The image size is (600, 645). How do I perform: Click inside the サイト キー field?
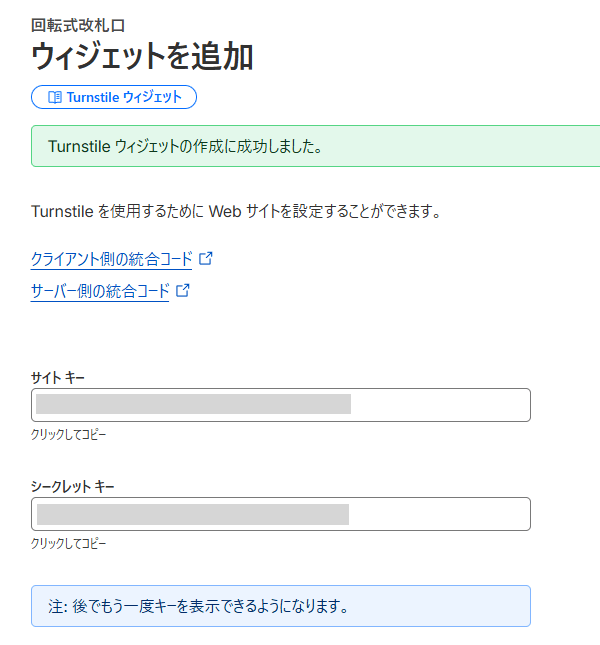440,405
